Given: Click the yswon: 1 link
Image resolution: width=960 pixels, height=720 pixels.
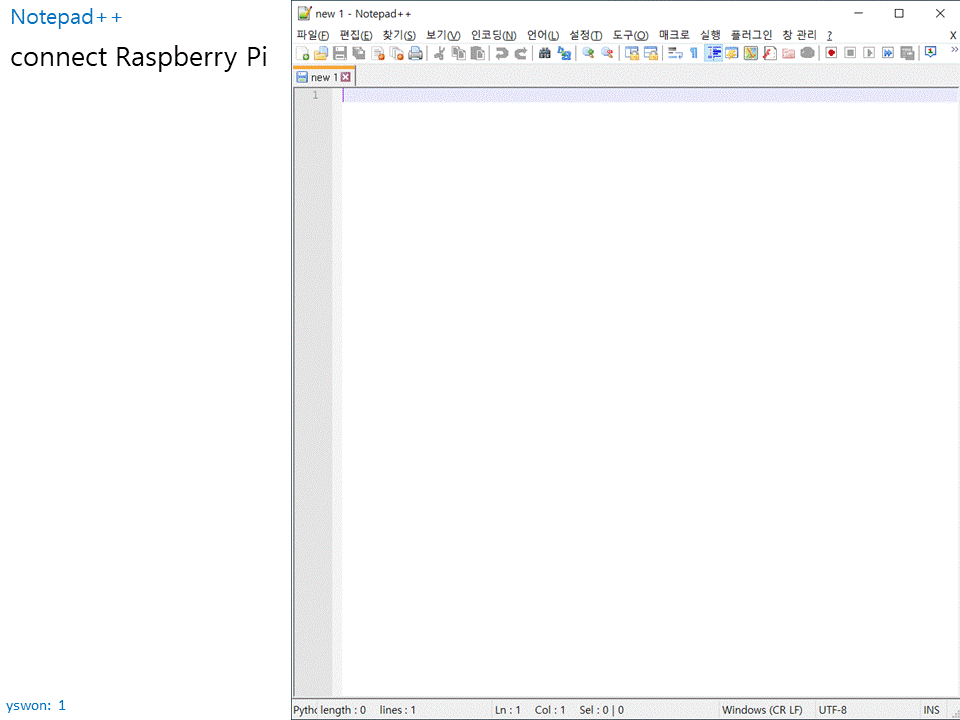Looking at the screenshot, I should click(x=36, y=705).
